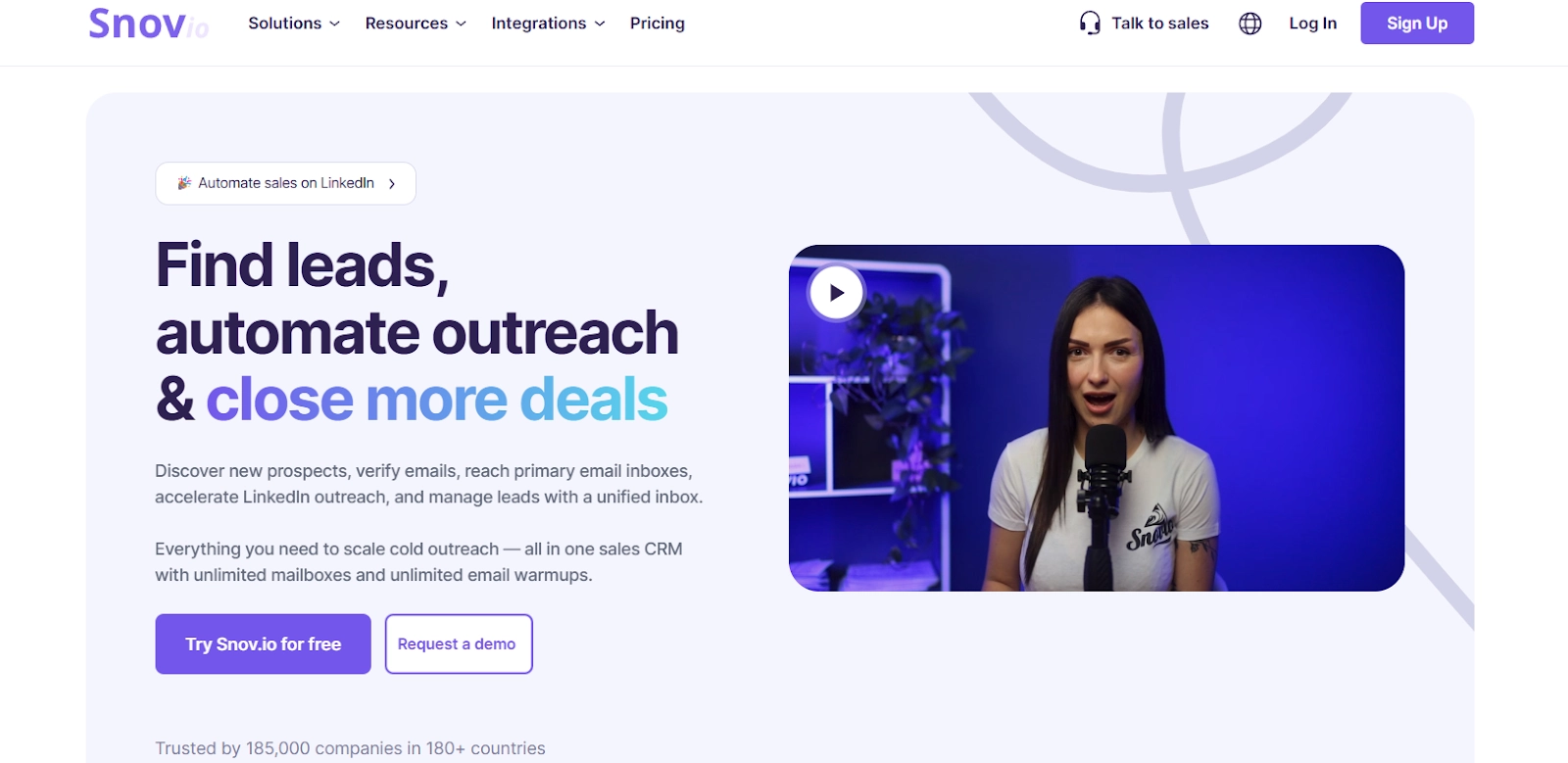Click Try Snov.io for free

[263, 644]
